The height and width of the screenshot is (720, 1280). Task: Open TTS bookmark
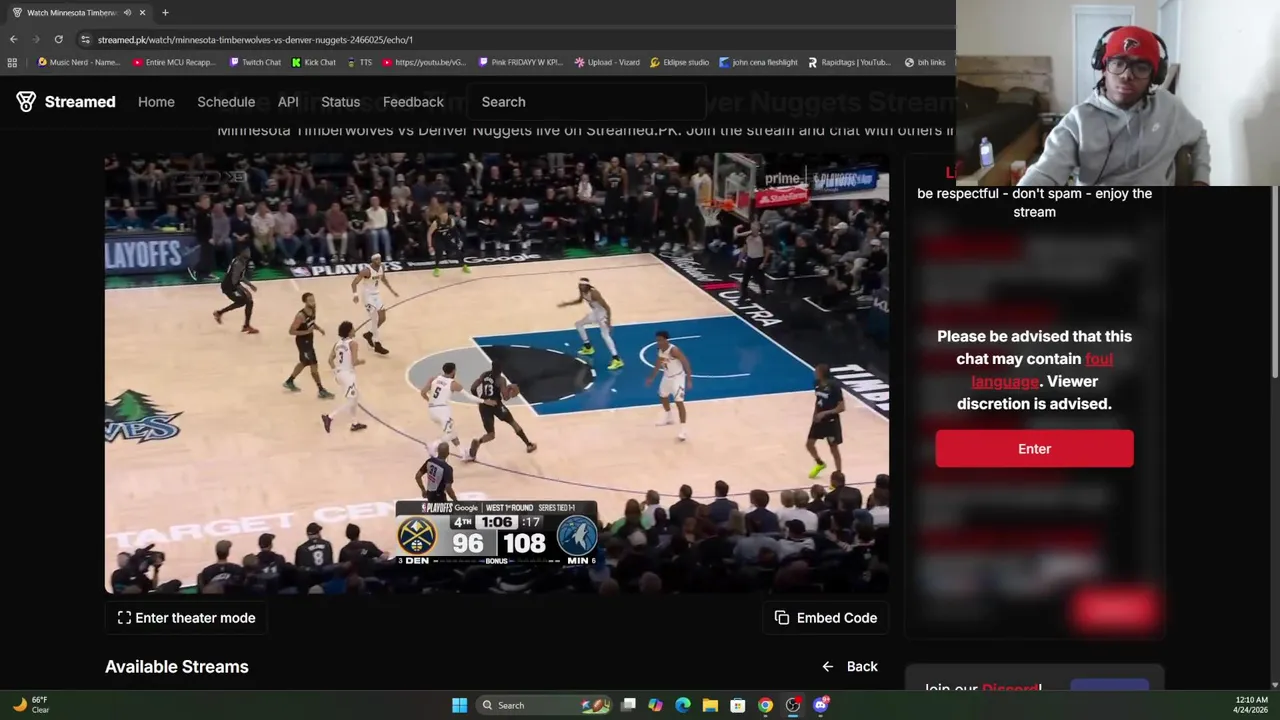(359, 62)
